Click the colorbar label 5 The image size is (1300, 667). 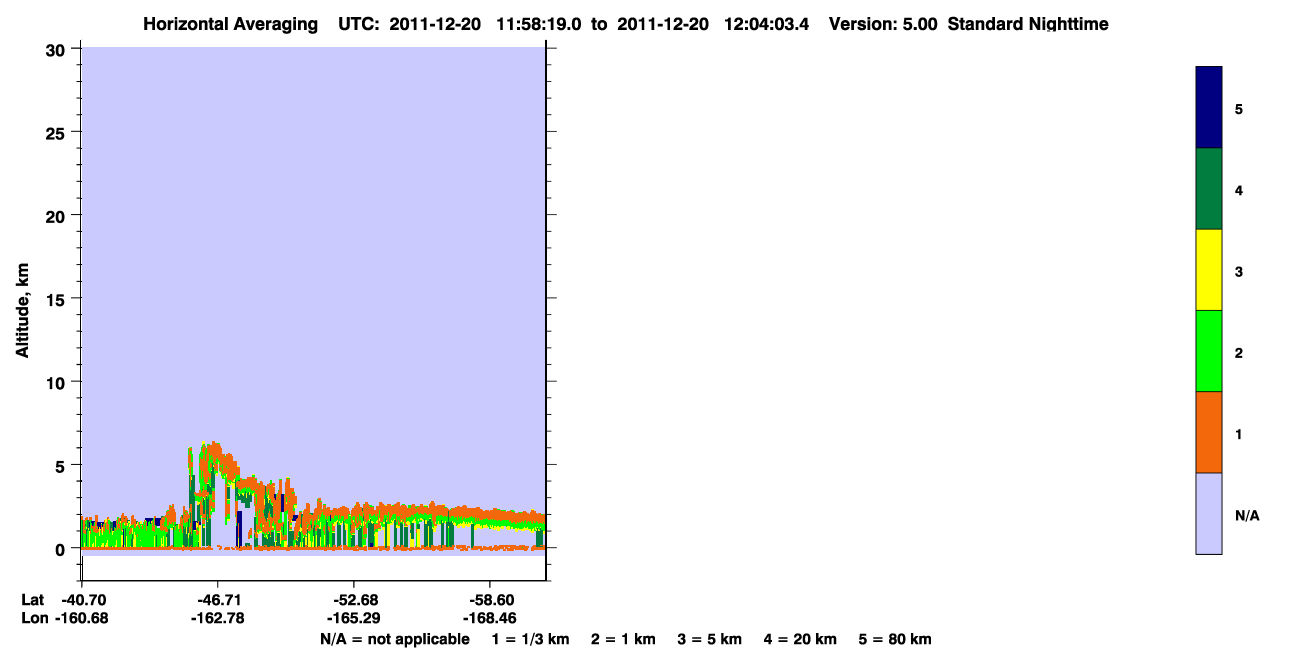(x=1239, y=109)
